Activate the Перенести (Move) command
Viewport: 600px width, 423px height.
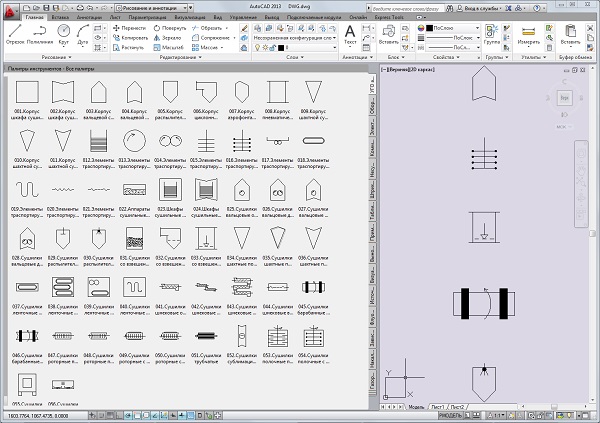click(x=130, y=28)
